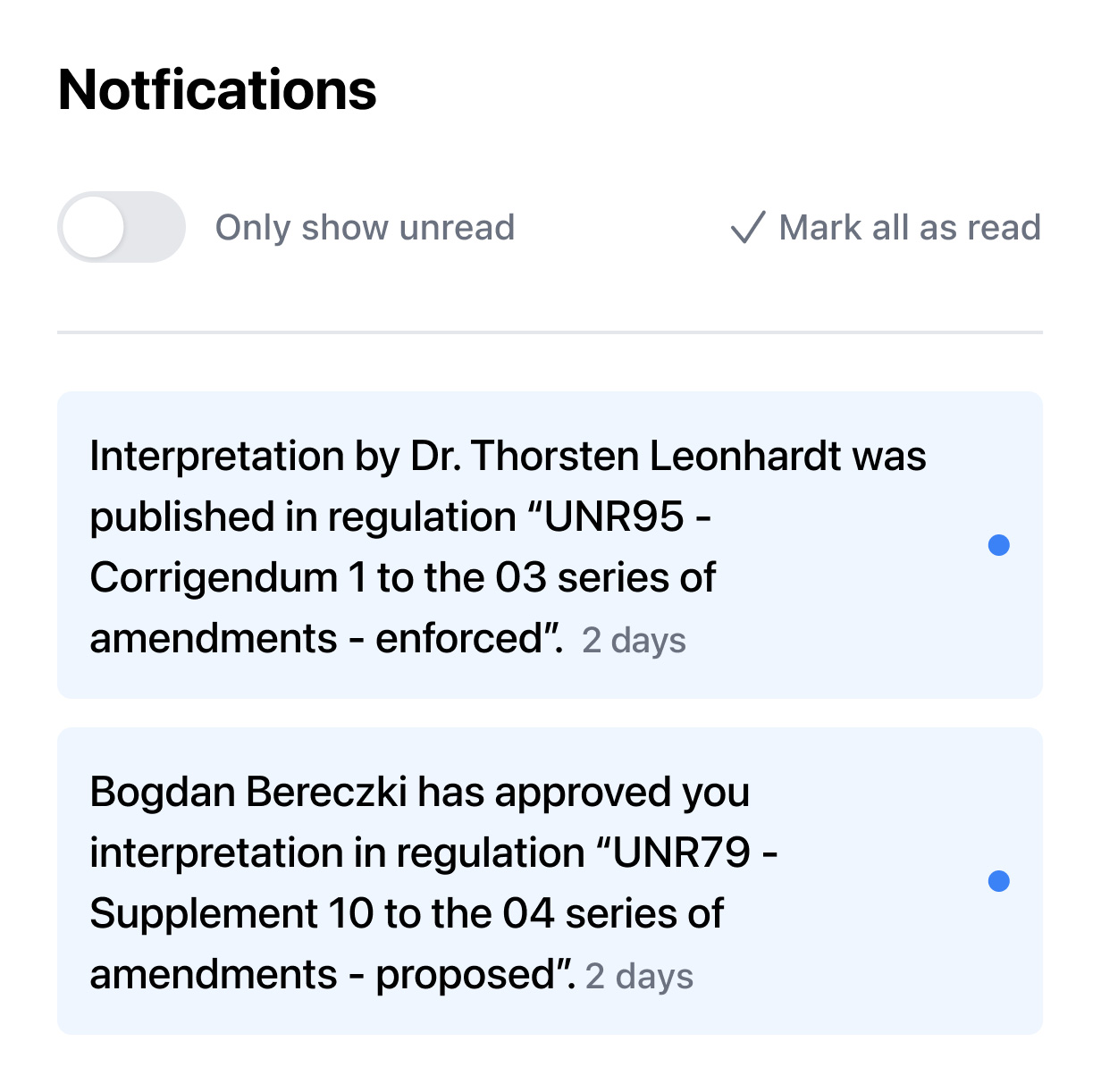Screen dimensions: 1101x1092
Task: Select the name Bogdan Bereczki in the notification
Action: [248, 793]
